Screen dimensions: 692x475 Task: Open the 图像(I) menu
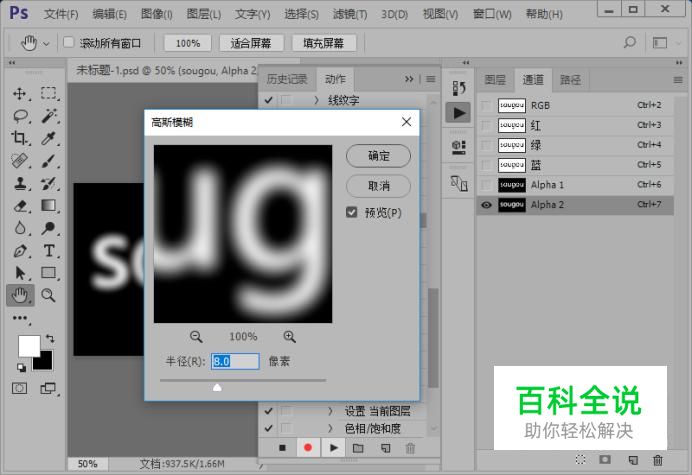click(x=157, y=14)
